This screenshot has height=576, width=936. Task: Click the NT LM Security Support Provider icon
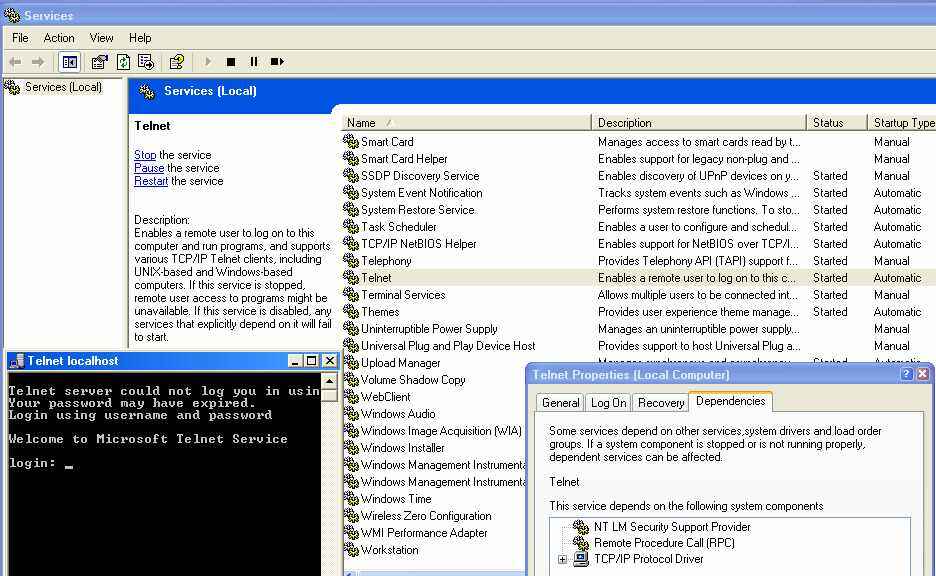pyautogui.click(x=581, y=526)
